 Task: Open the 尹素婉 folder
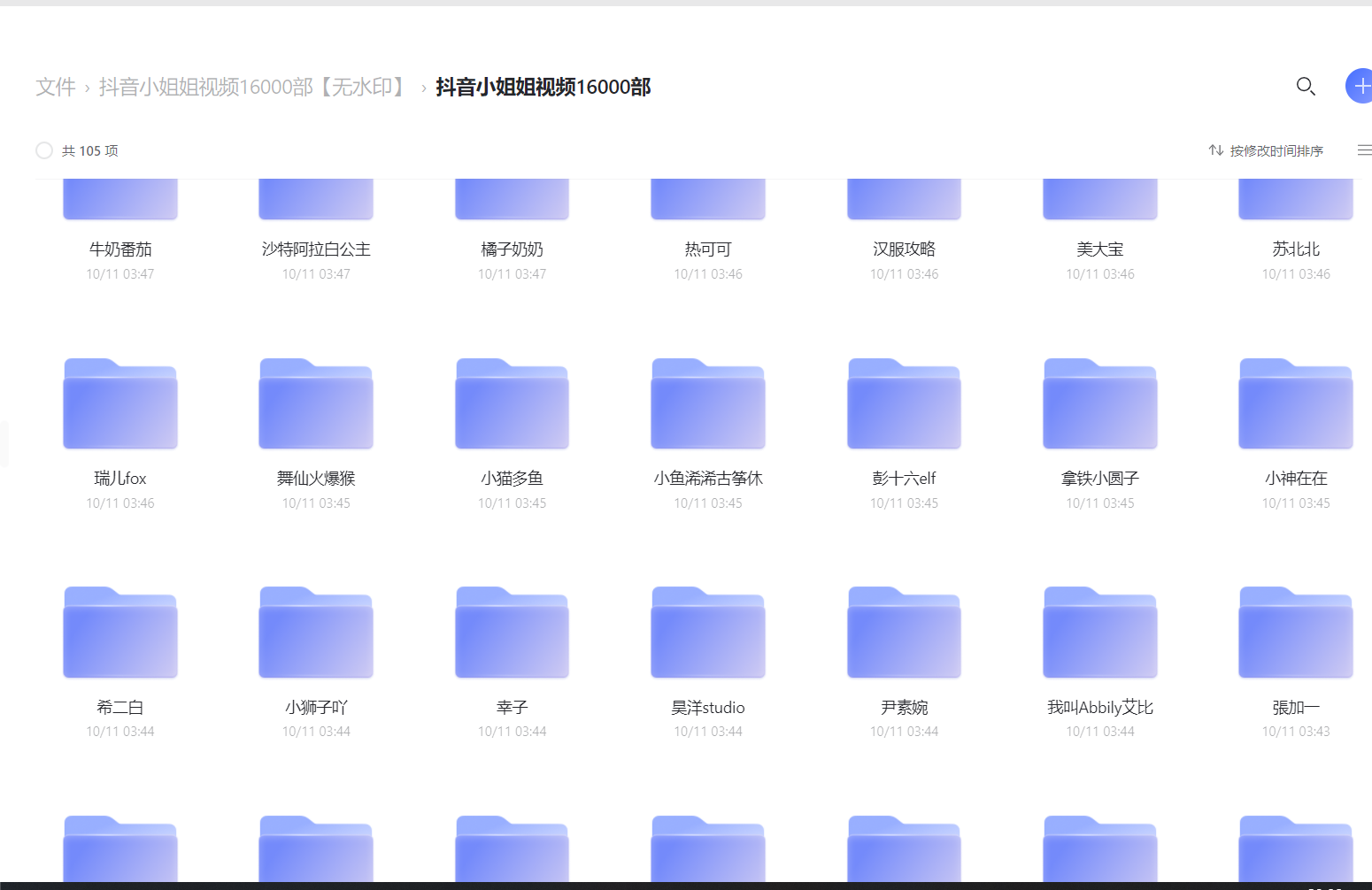[904, 633]
